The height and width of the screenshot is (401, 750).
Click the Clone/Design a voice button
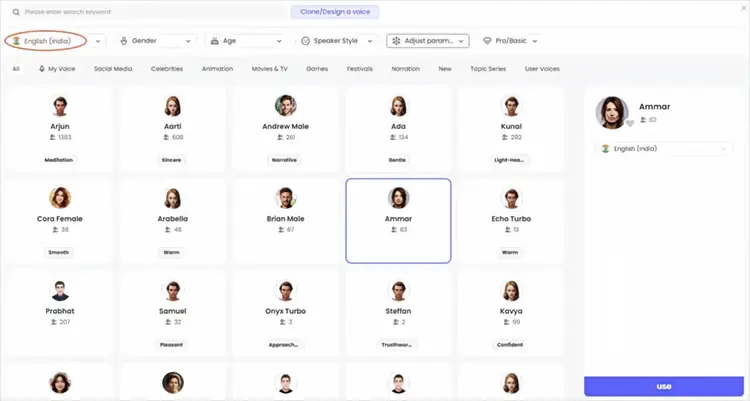(335, 12)
